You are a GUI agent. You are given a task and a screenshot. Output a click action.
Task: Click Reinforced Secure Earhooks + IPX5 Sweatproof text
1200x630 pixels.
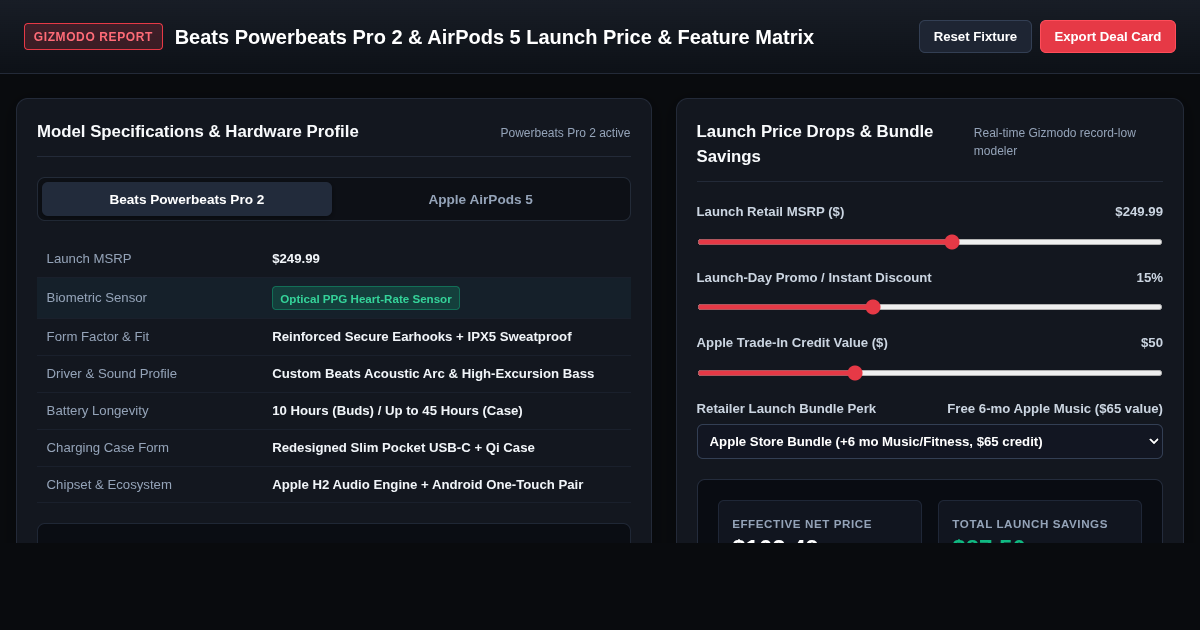click(x=422, y=337)
